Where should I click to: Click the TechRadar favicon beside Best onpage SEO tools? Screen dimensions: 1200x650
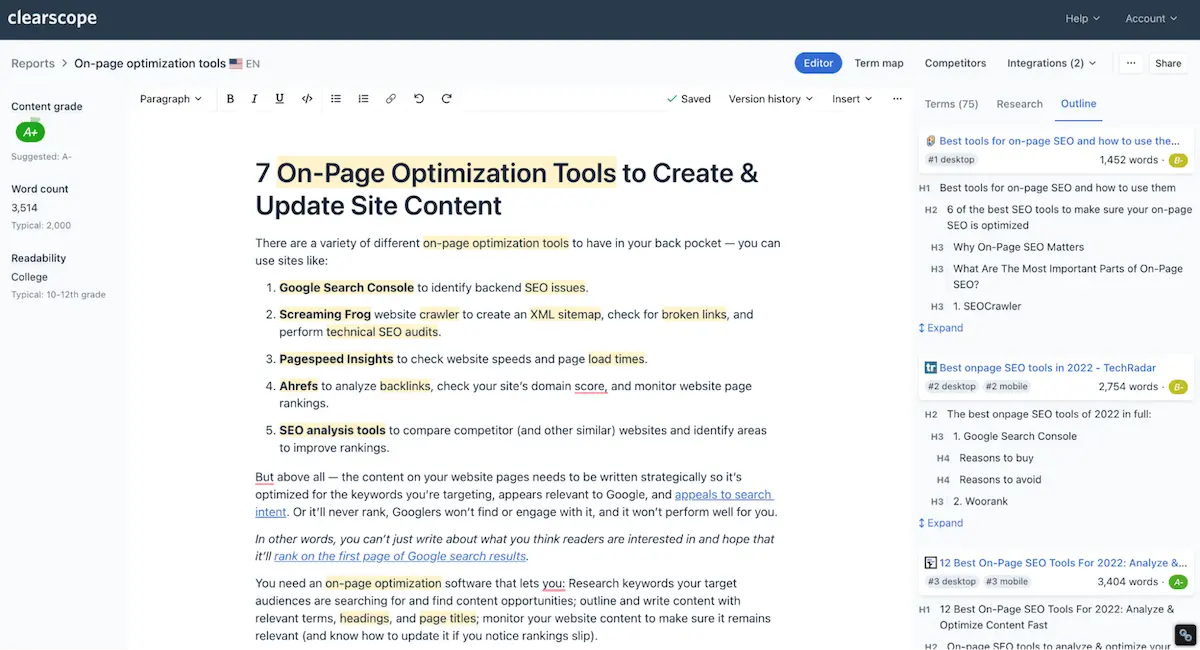931,368
